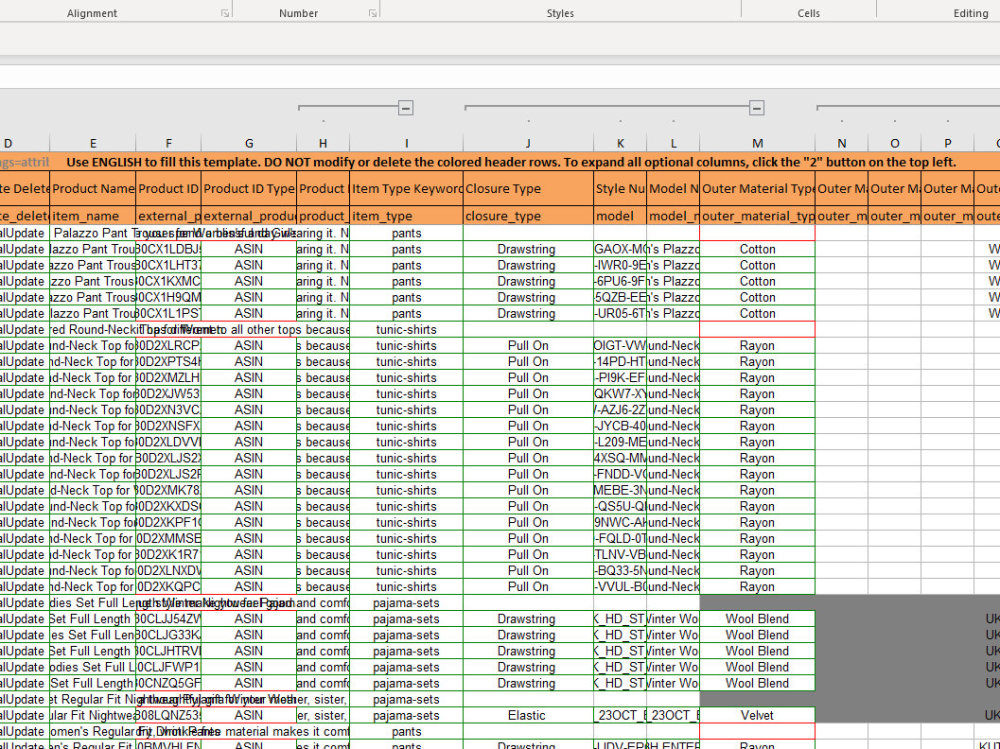Select style number cell 'TLNV-VB'
Image resolution: width=1000 pixels, height=749 pixels.
[x=620, y=554]
